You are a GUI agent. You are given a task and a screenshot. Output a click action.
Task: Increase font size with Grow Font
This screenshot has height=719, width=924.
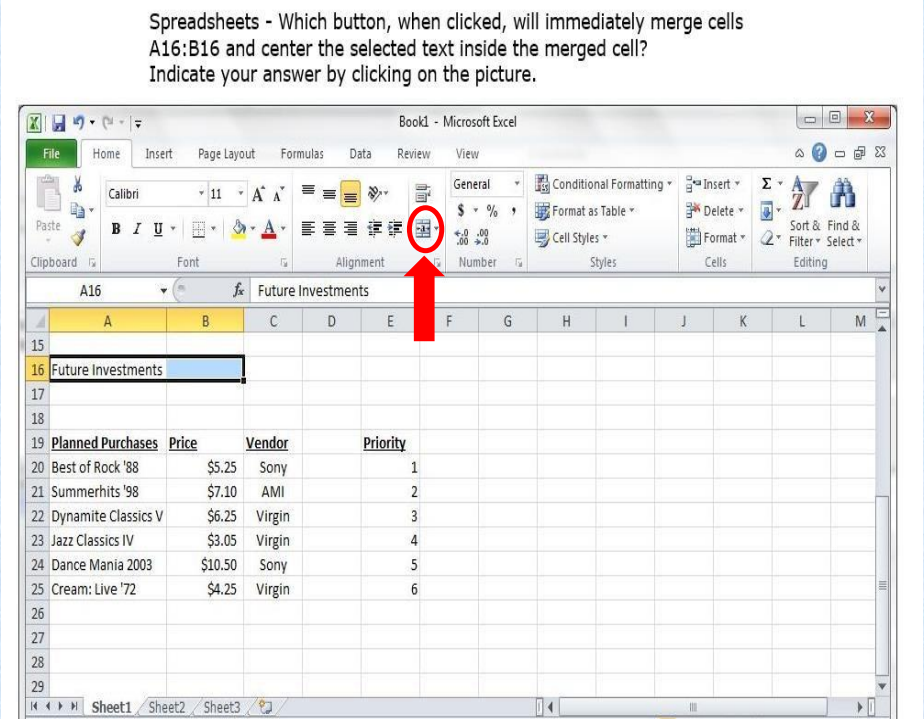click(x=258, y=194)
